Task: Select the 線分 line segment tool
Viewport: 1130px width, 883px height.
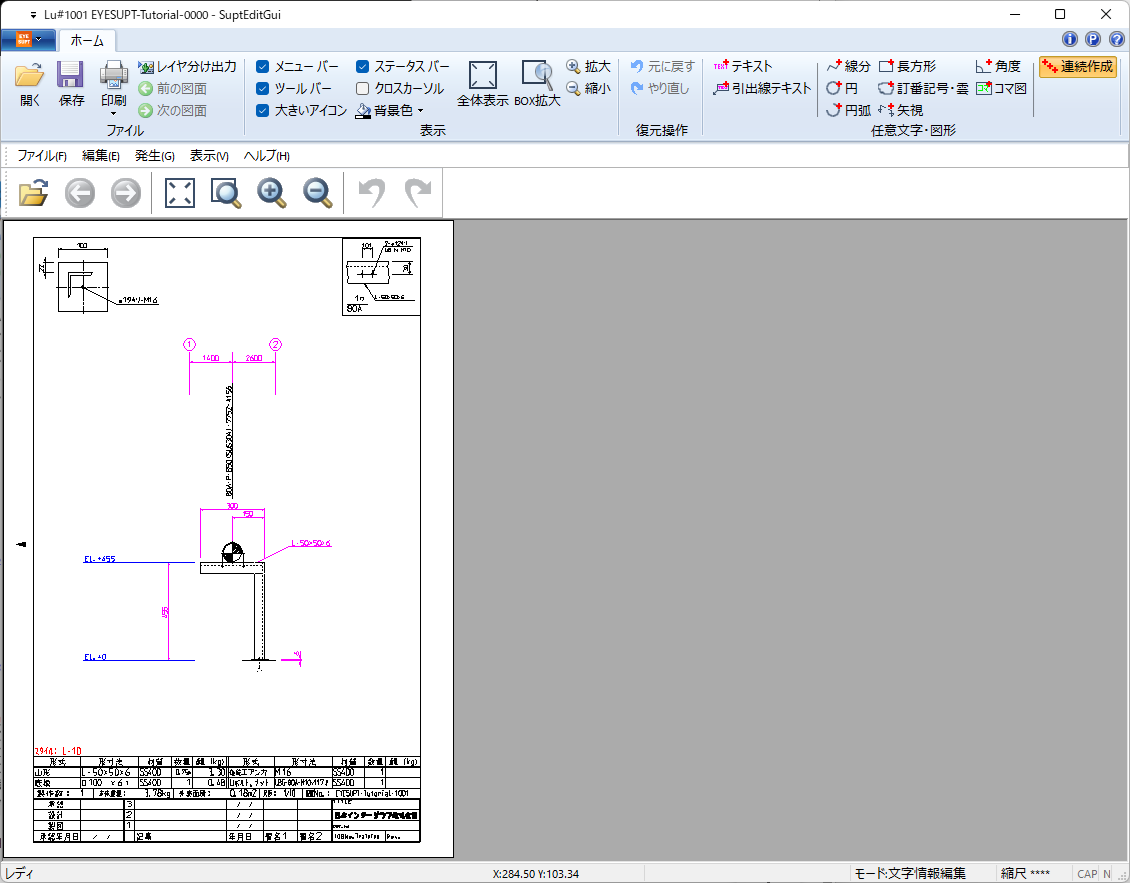Action: (848, 66)
